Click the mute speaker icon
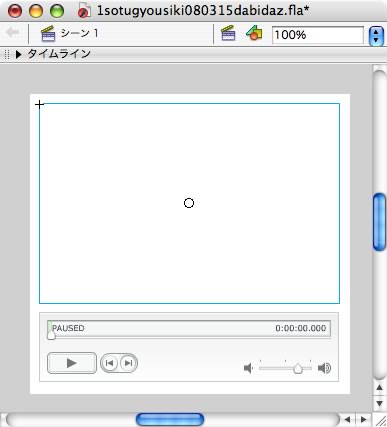This screenshot has height=427, width=387. coord(248,368)
